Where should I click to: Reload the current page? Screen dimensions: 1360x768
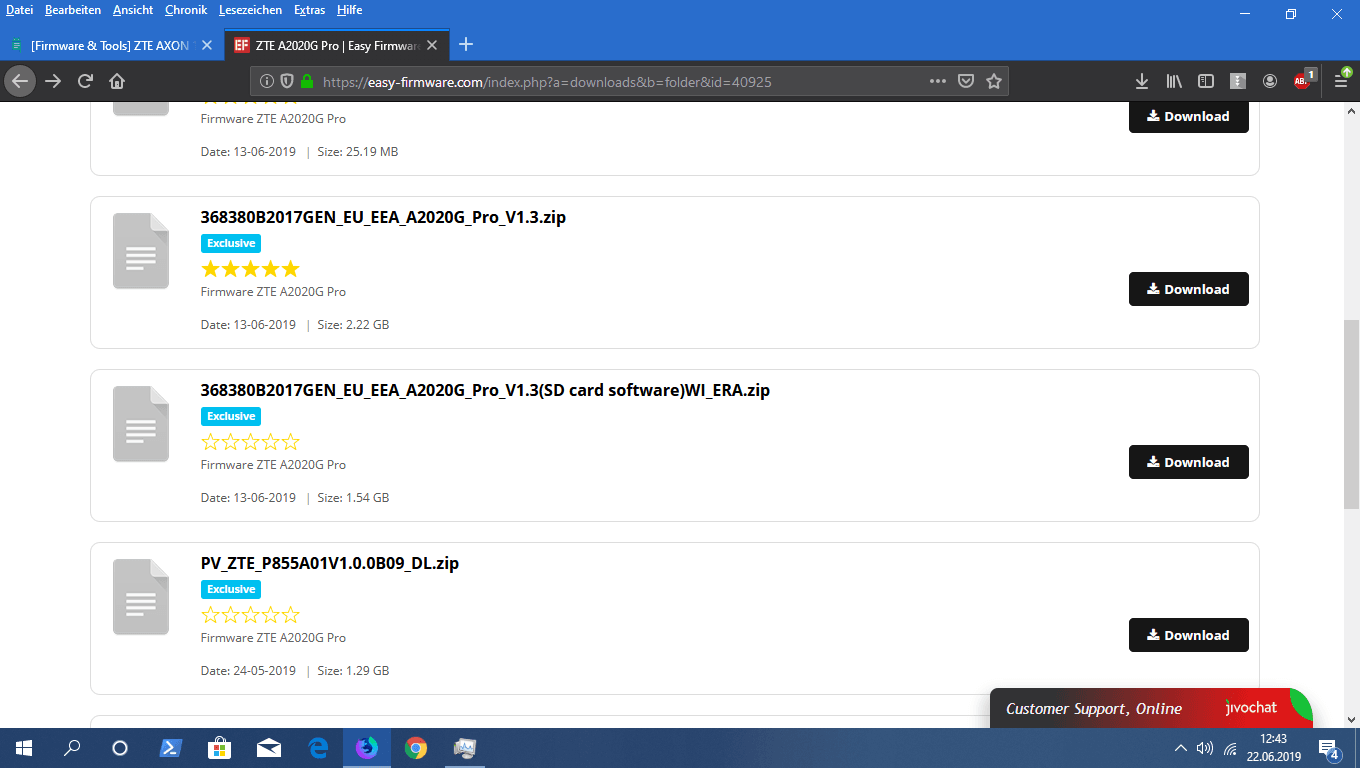click(x=85, y=81)
